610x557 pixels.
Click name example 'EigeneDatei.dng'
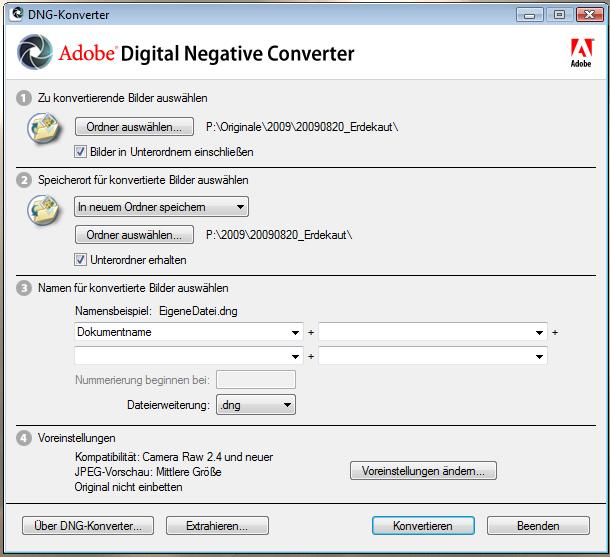coord(198,311)
